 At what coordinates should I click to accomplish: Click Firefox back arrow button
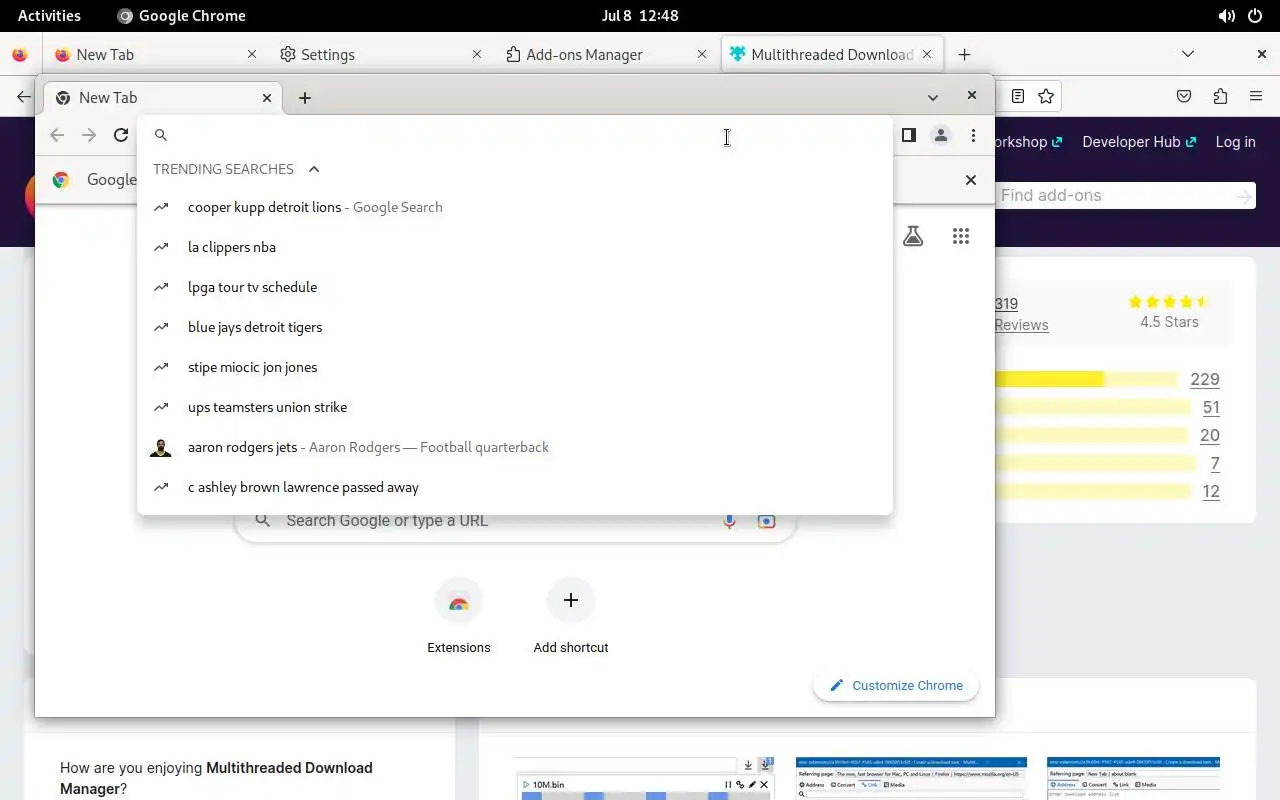[24, 96]
